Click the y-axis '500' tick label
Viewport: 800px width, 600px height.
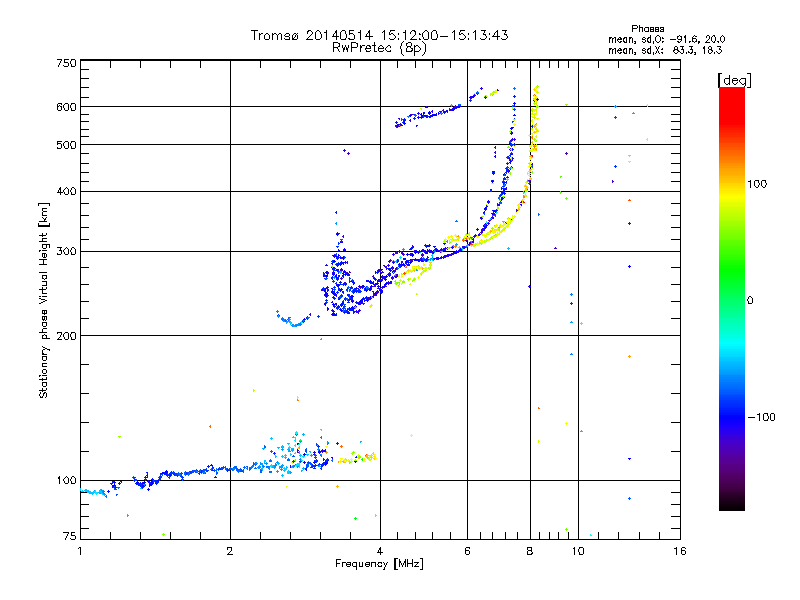(x=67, y=145)
